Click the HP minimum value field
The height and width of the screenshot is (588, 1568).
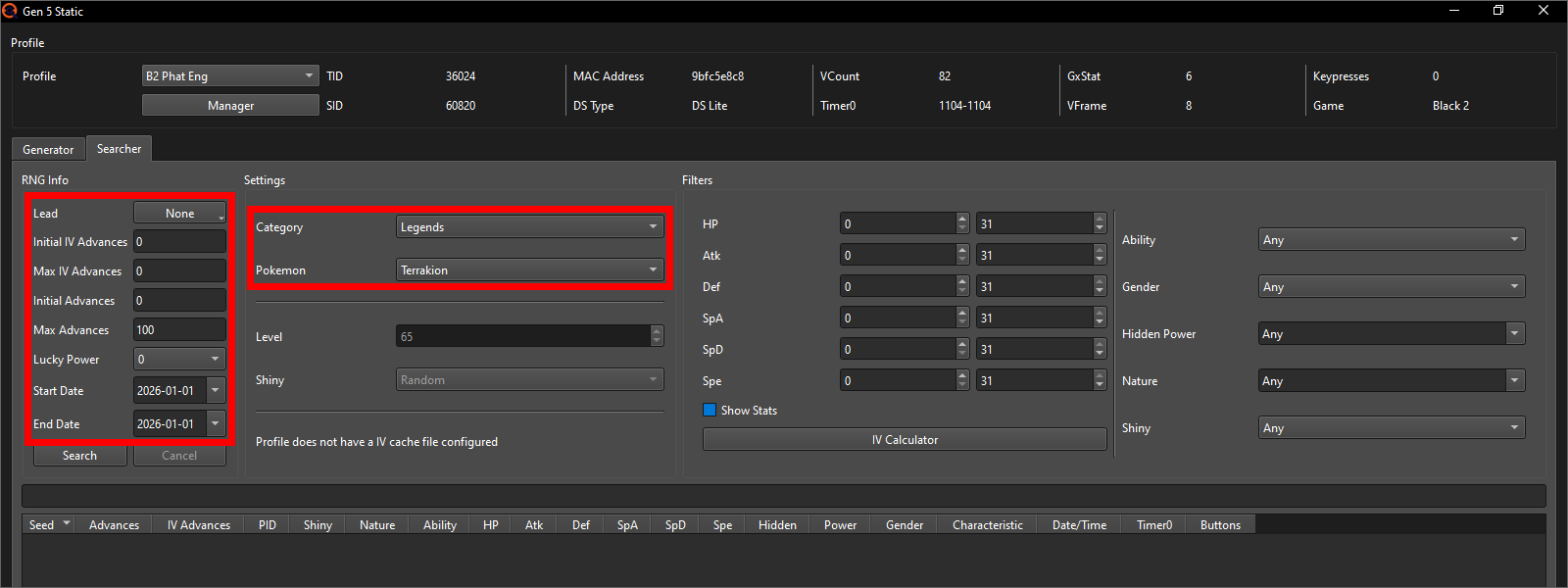pos(897,223)
